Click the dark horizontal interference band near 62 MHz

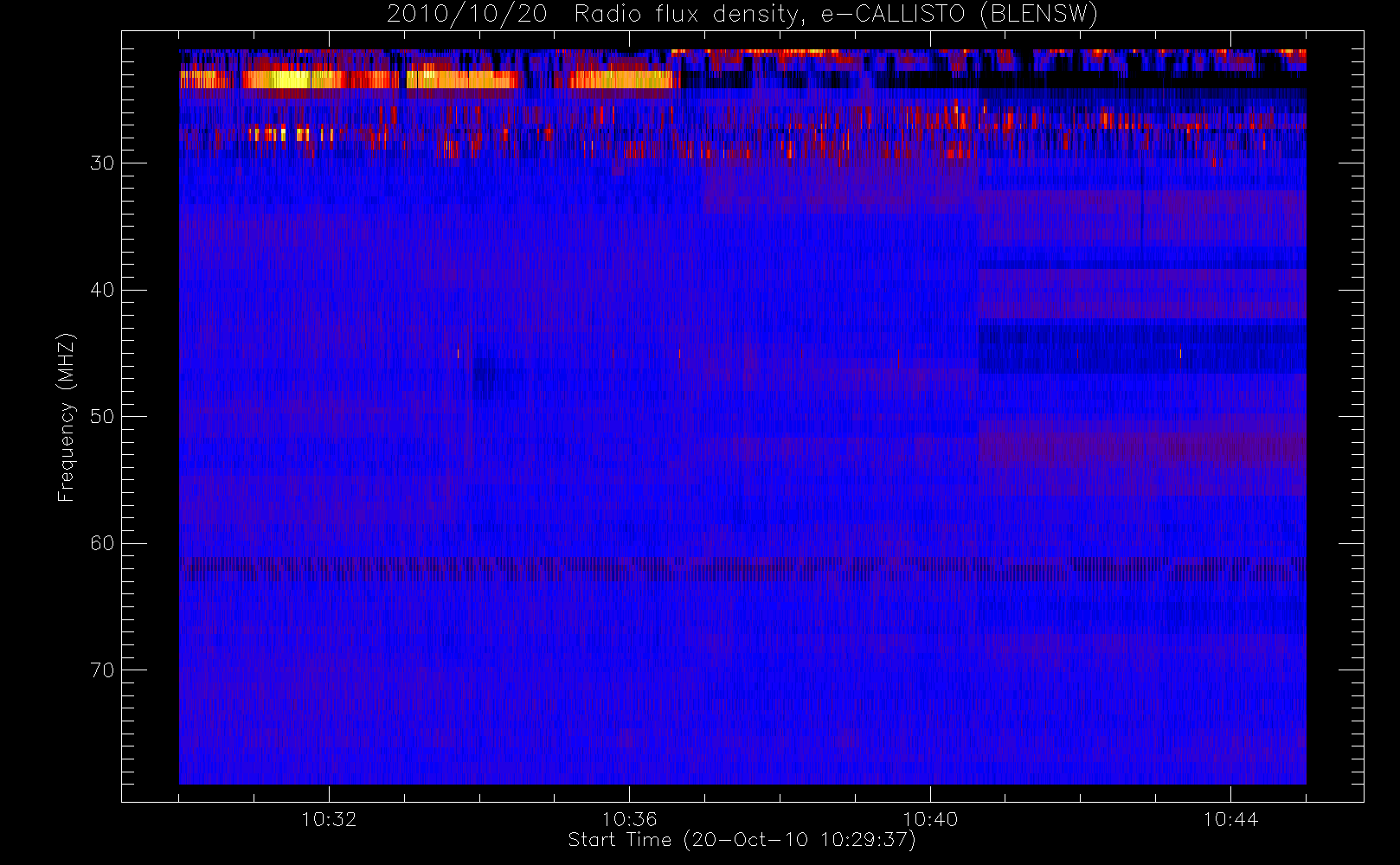pyautogui.click(x=742, y=568)
